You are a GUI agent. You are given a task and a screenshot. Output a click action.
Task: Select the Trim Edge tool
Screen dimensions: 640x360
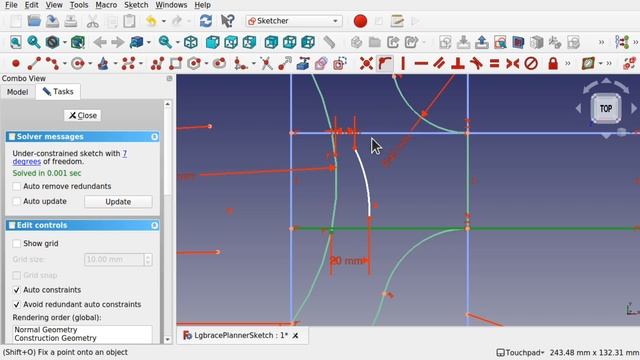(x=266, y=63)
